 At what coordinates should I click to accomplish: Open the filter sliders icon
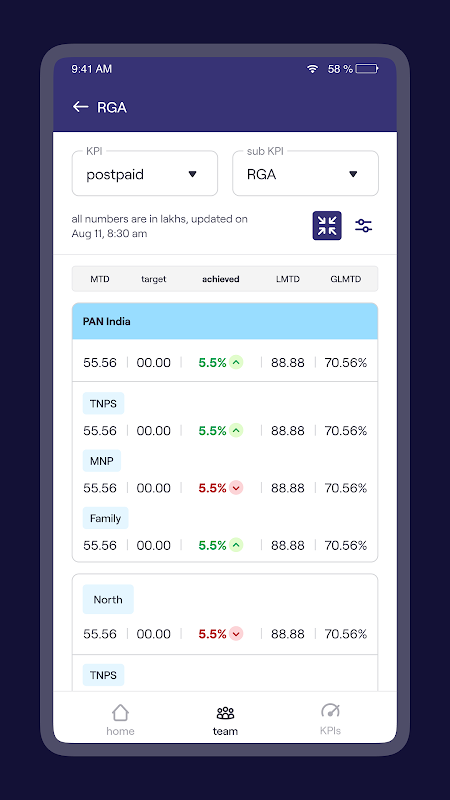point(363,226)
